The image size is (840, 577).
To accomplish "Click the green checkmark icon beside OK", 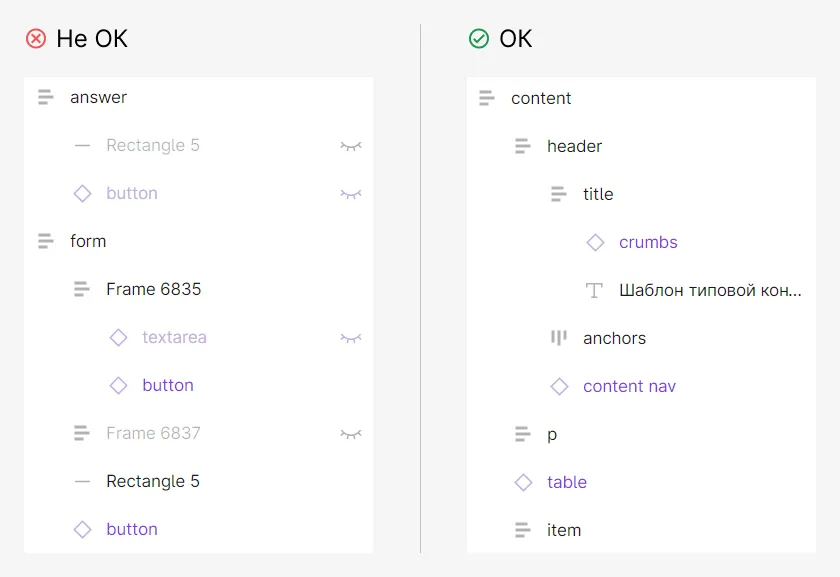I will click(478, 39).
